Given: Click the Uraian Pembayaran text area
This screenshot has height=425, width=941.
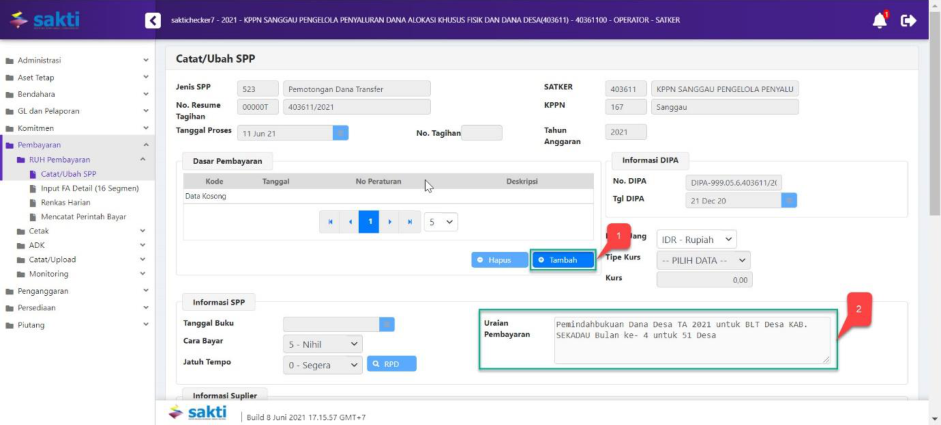Looking at the screenshot, I should 692,340.
